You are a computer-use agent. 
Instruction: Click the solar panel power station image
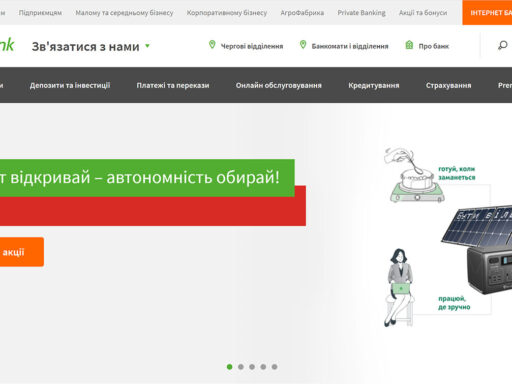[478, 250]
